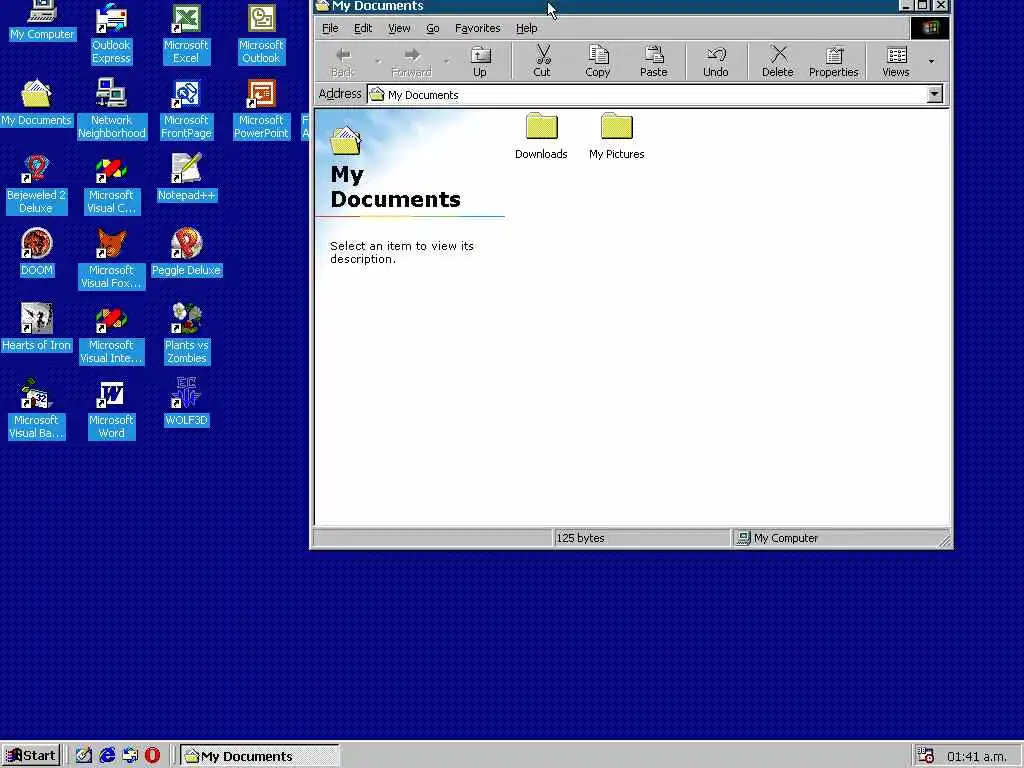
Task: Open the View menu
Action: pyautogui.click(x=399, y=28)
